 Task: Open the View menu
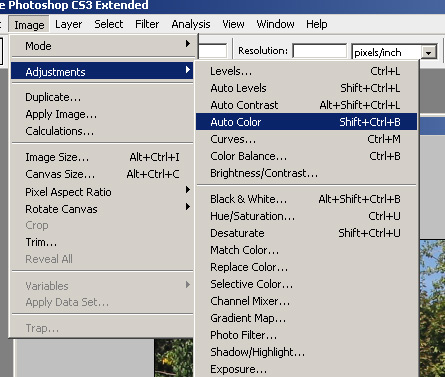pos(233,24)
